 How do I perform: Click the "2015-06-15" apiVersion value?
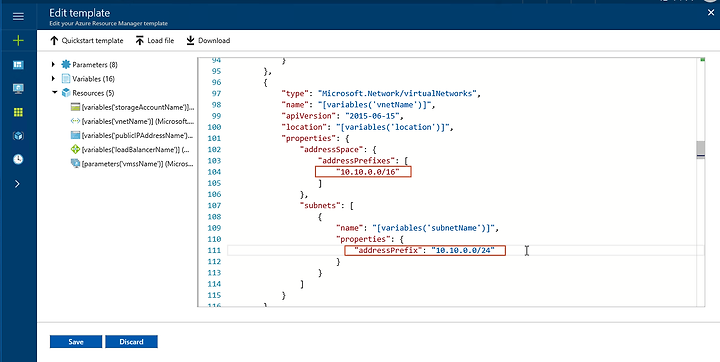coord(373,116)
